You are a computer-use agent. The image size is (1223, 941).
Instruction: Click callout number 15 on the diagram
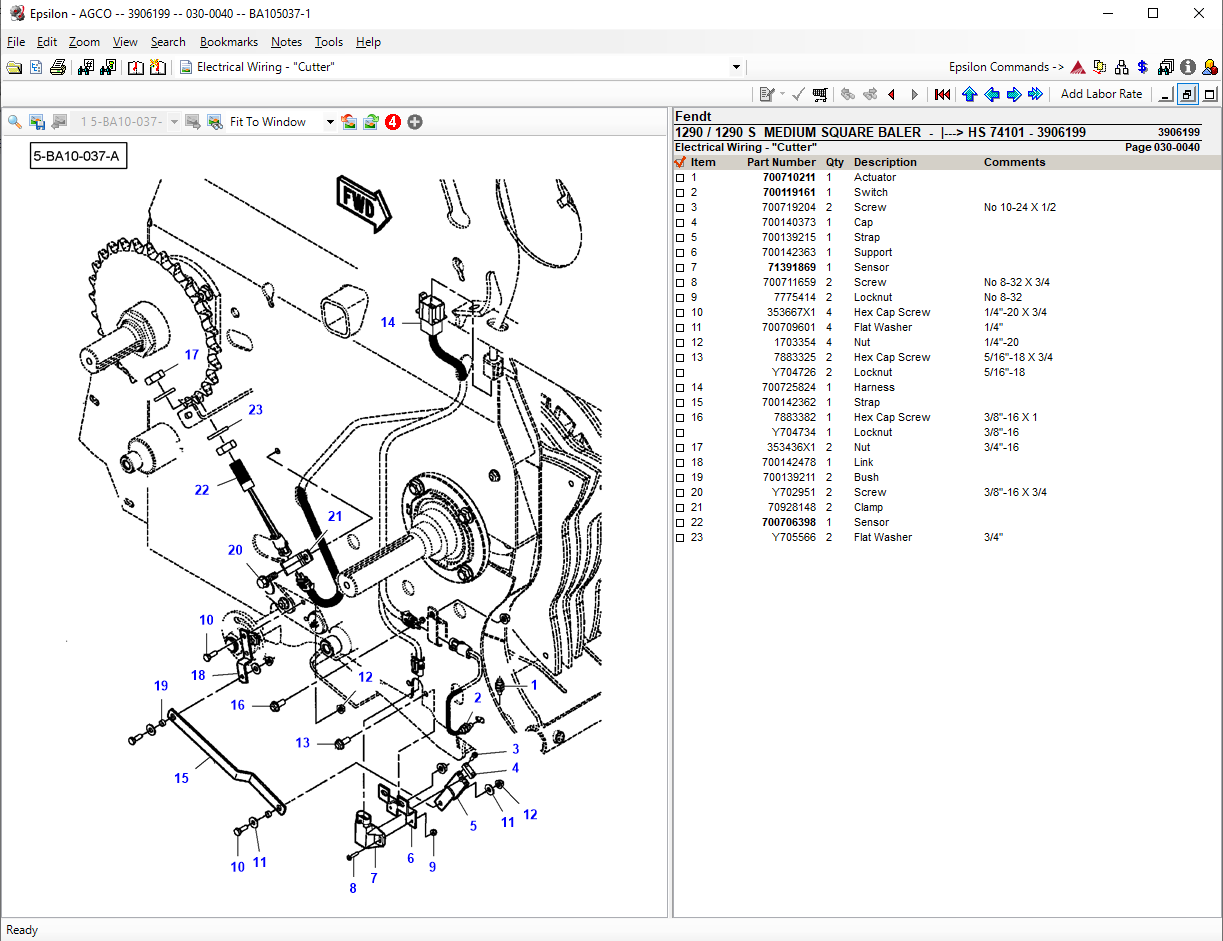181,778
